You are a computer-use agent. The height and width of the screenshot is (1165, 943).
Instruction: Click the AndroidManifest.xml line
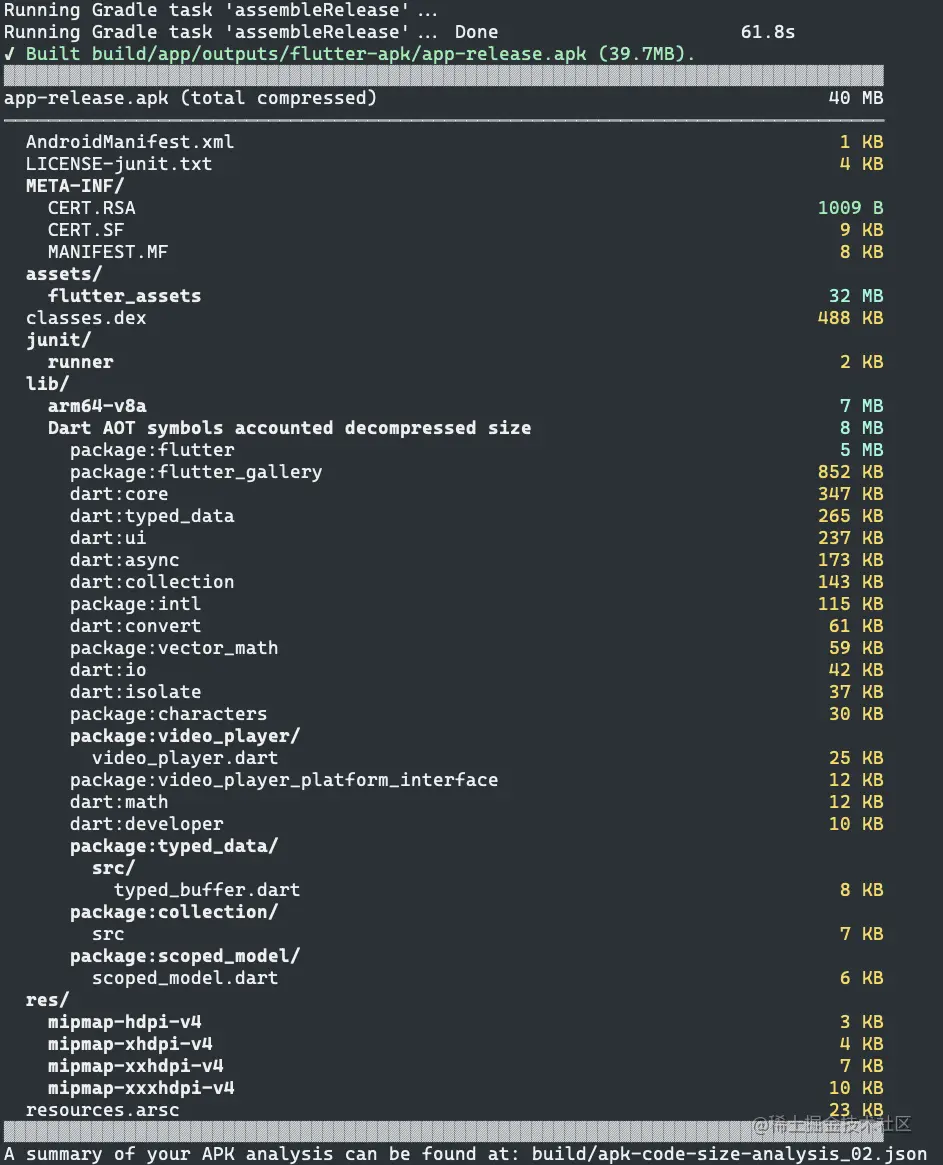click(455, 142)
